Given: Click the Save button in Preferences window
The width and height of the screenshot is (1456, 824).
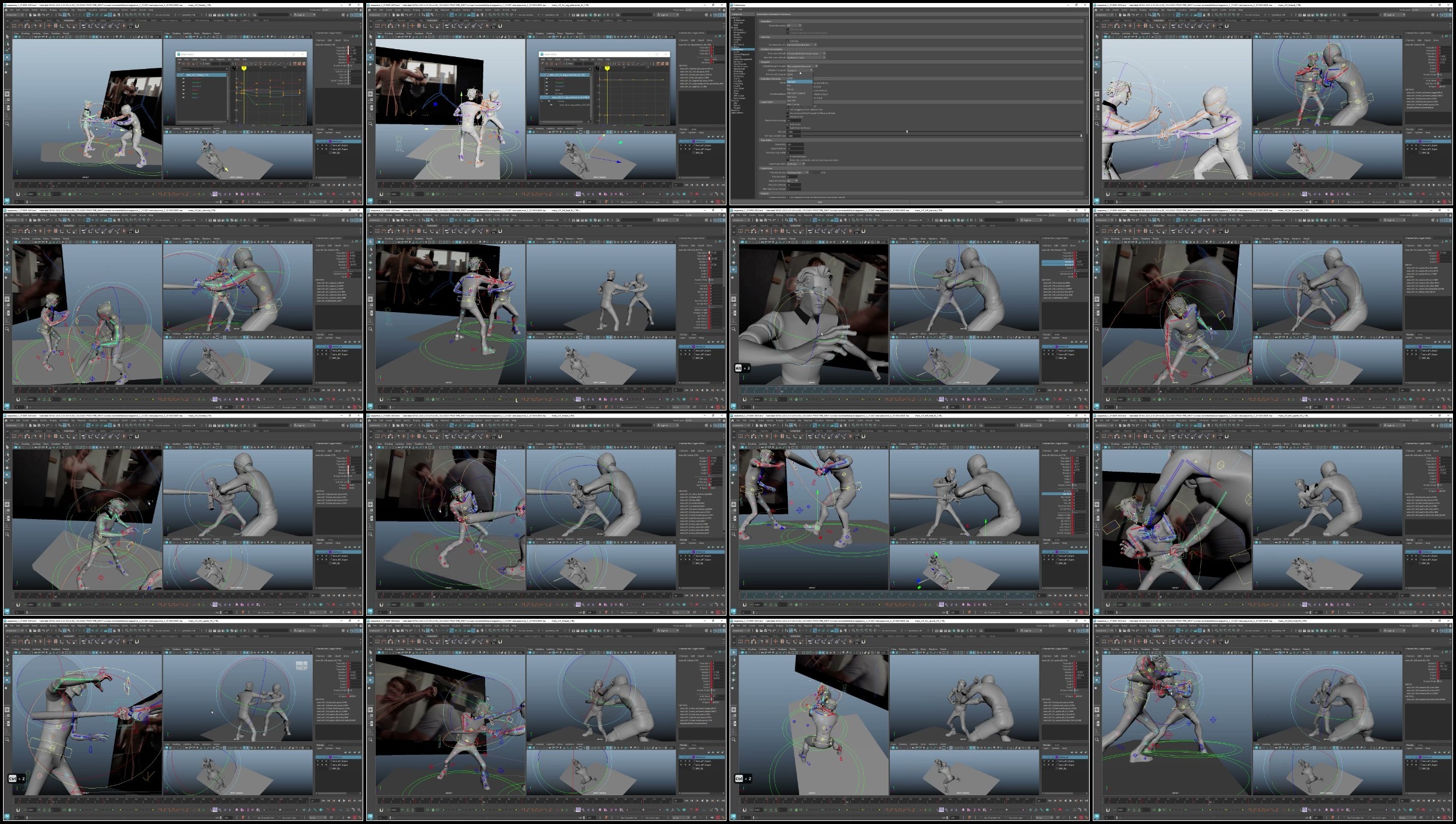Looking at the screenshot, I should (x=820, y=202).
